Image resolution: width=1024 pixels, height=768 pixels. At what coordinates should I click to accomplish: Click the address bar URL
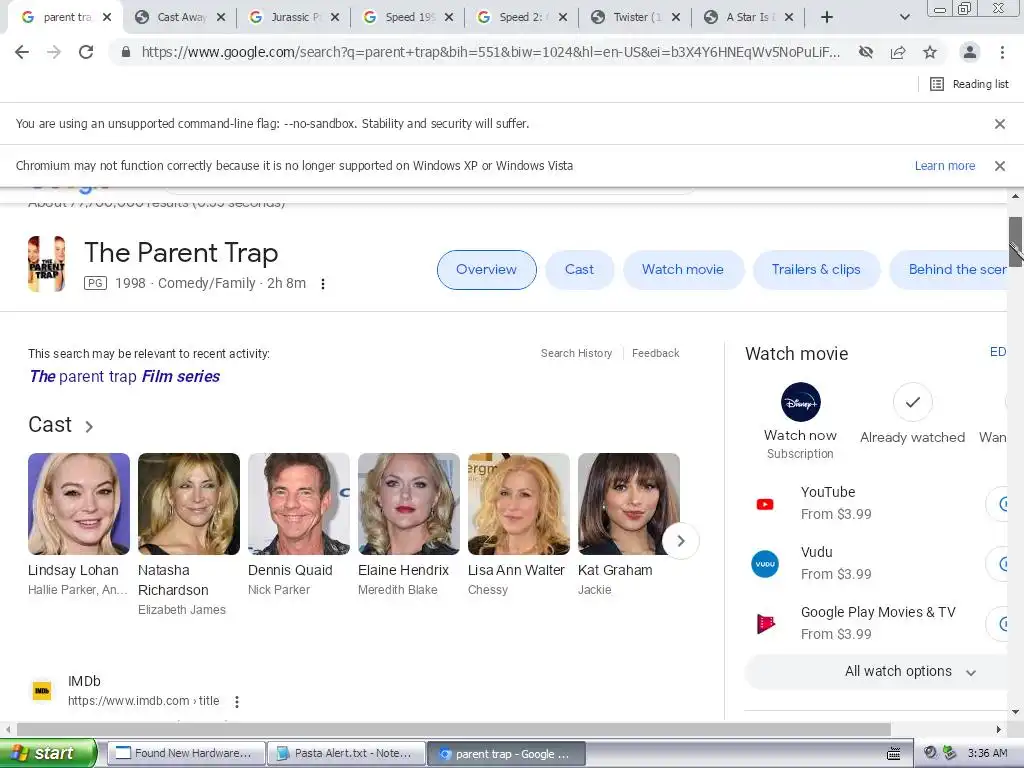(x=490, y=52)
